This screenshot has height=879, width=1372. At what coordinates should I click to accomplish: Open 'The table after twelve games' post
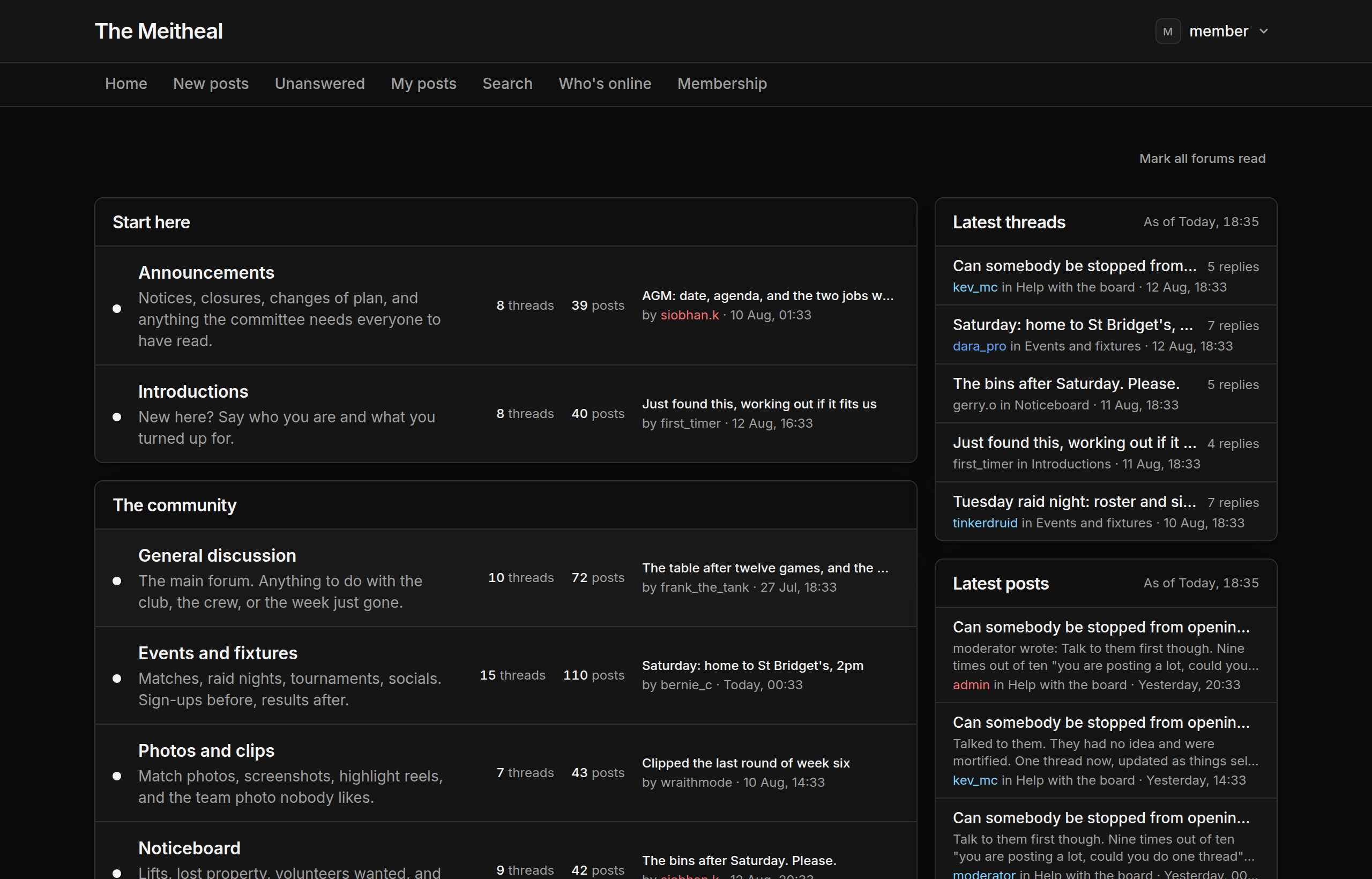tap(765, 569)
